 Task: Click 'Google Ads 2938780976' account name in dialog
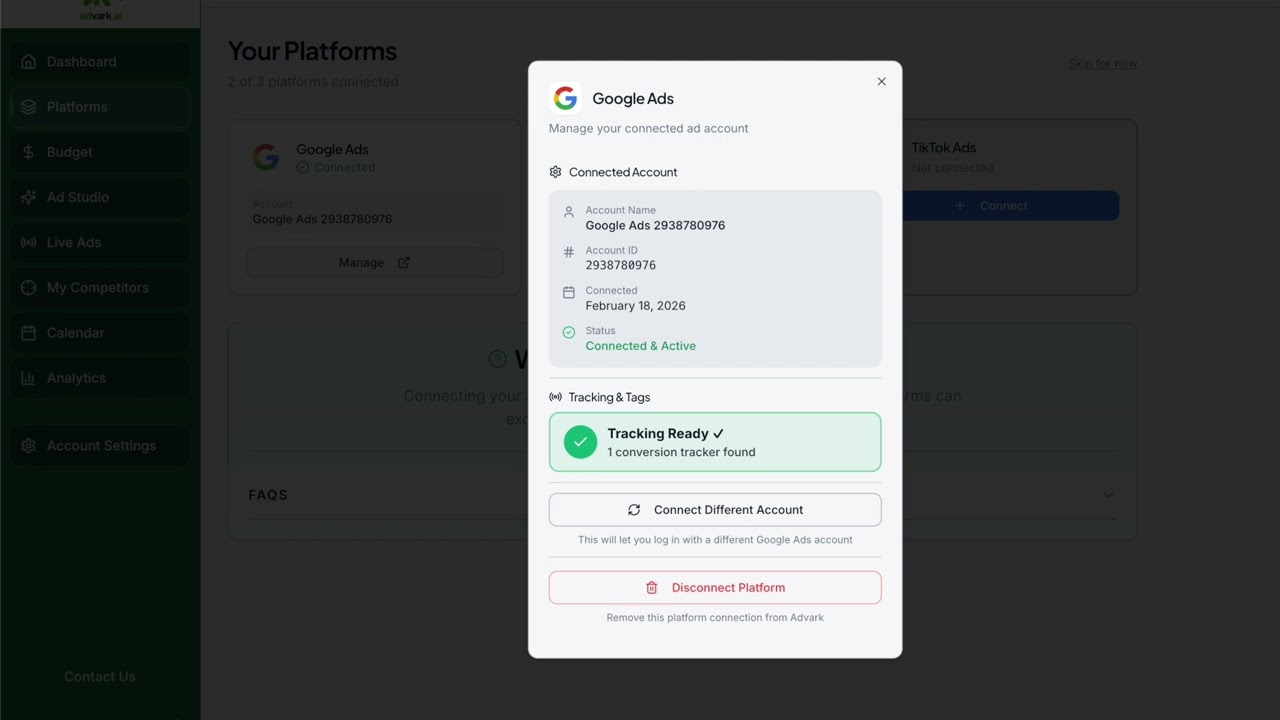coord(655,226)
